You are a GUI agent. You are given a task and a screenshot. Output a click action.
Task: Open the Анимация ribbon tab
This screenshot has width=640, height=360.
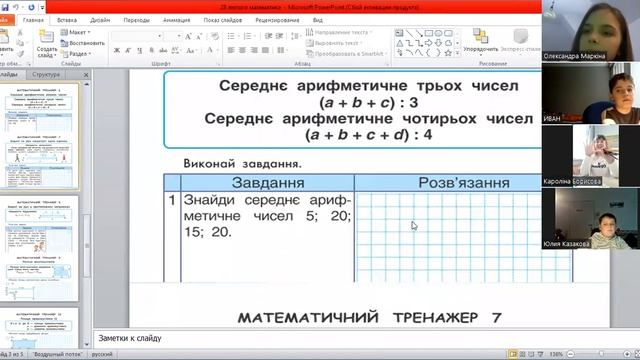pyautogui.click(x=176, y=20)
